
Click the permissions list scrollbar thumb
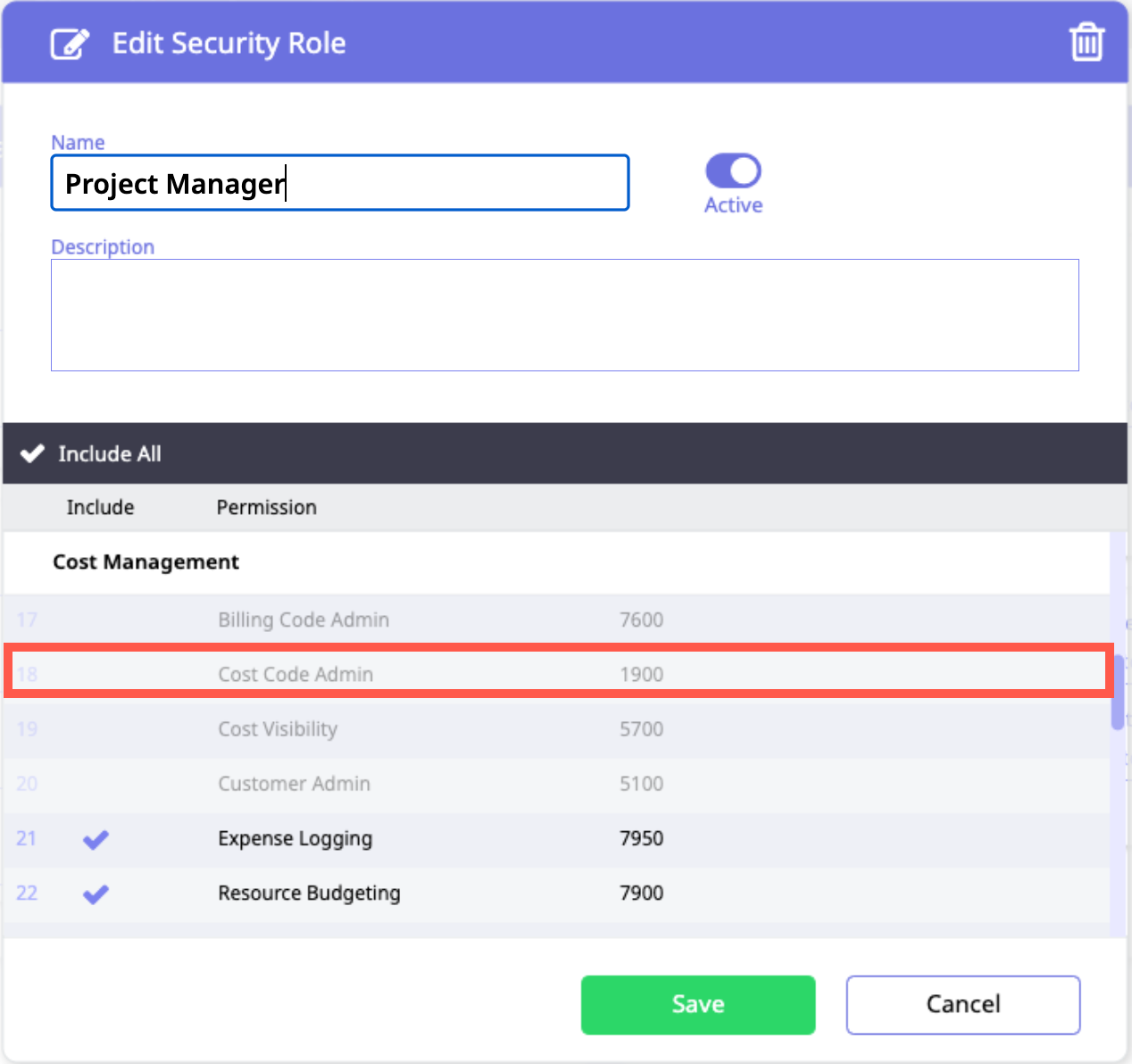[1117, 692]
